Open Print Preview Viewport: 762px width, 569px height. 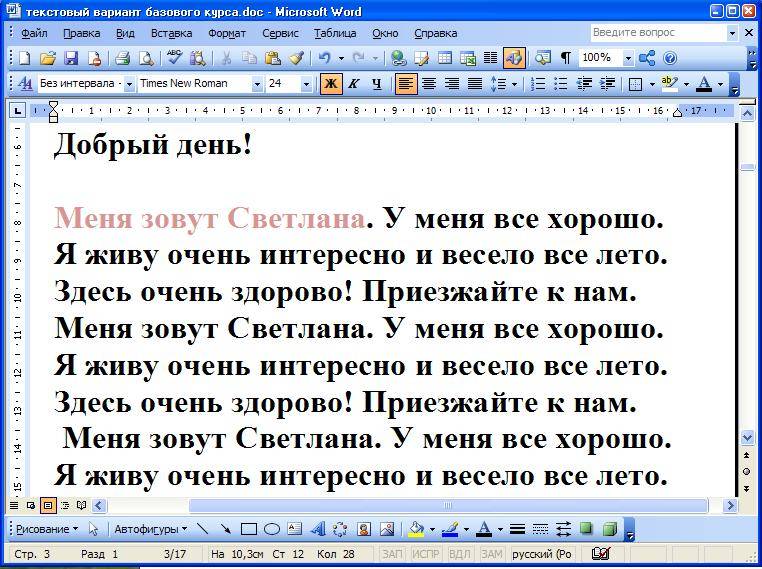click(146, 58)
